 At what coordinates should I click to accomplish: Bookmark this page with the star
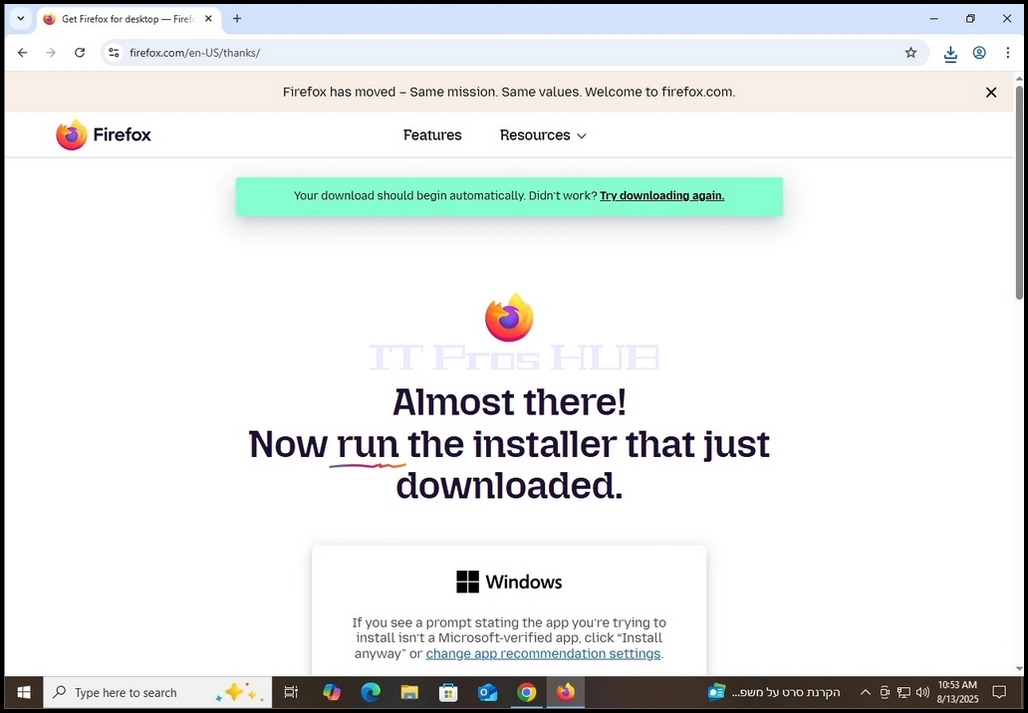point(911,53)
